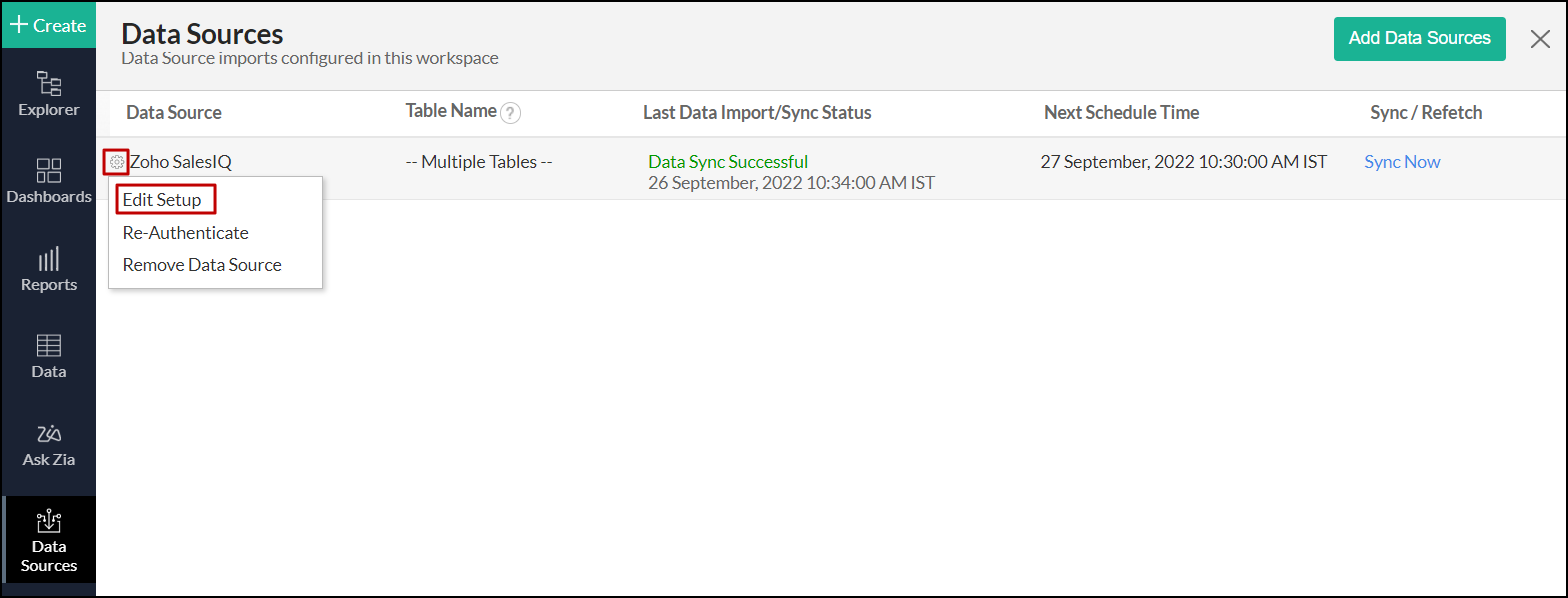1568x598 pixels.
Task: Click the Data Source column header
Action: 174,113
